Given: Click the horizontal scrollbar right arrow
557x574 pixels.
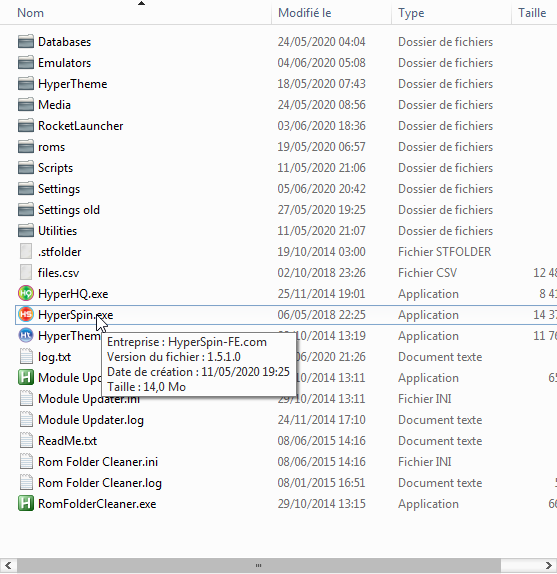Looking at the screenshot, I should [x=549, y=565].
